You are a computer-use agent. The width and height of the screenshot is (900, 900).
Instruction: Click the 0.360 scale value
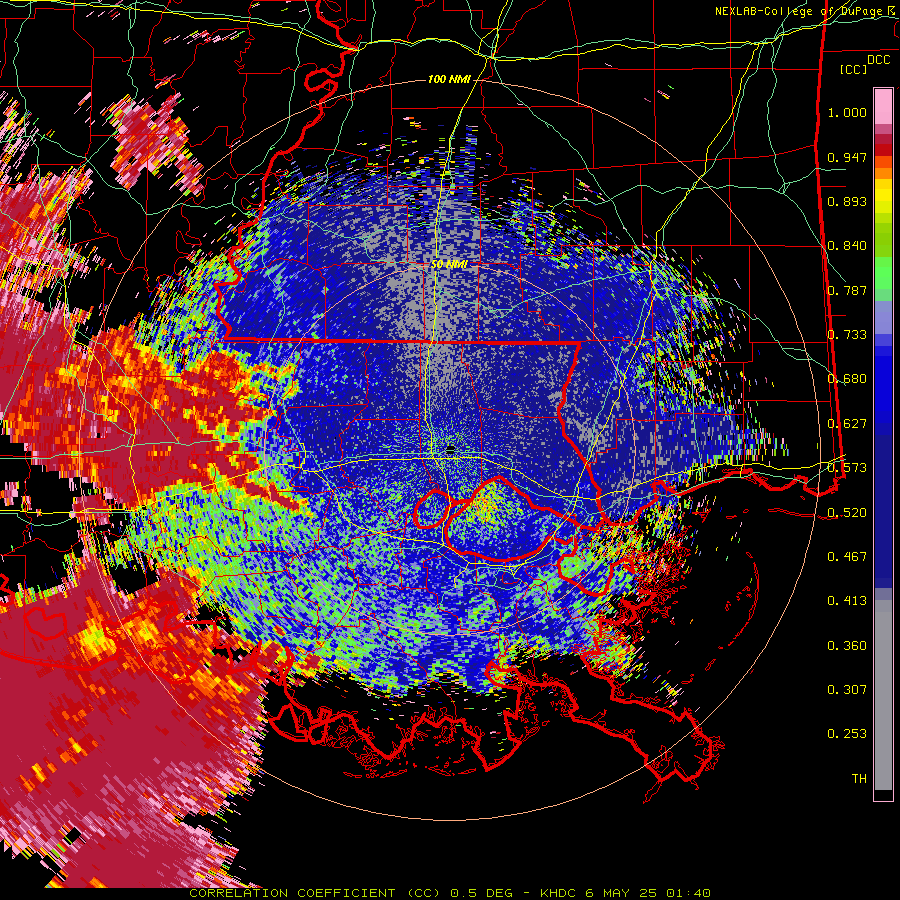point(847,646)
